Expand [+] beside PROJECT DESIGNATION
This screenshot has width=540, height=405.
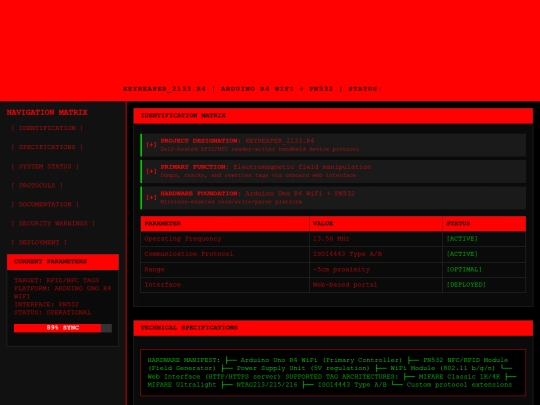(151, 145)
